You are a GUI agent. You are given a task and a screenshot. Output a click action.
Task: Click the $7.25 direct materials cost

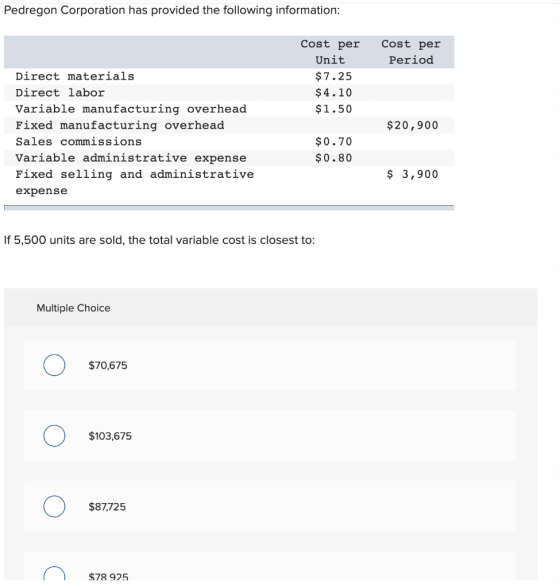(334, 76)
